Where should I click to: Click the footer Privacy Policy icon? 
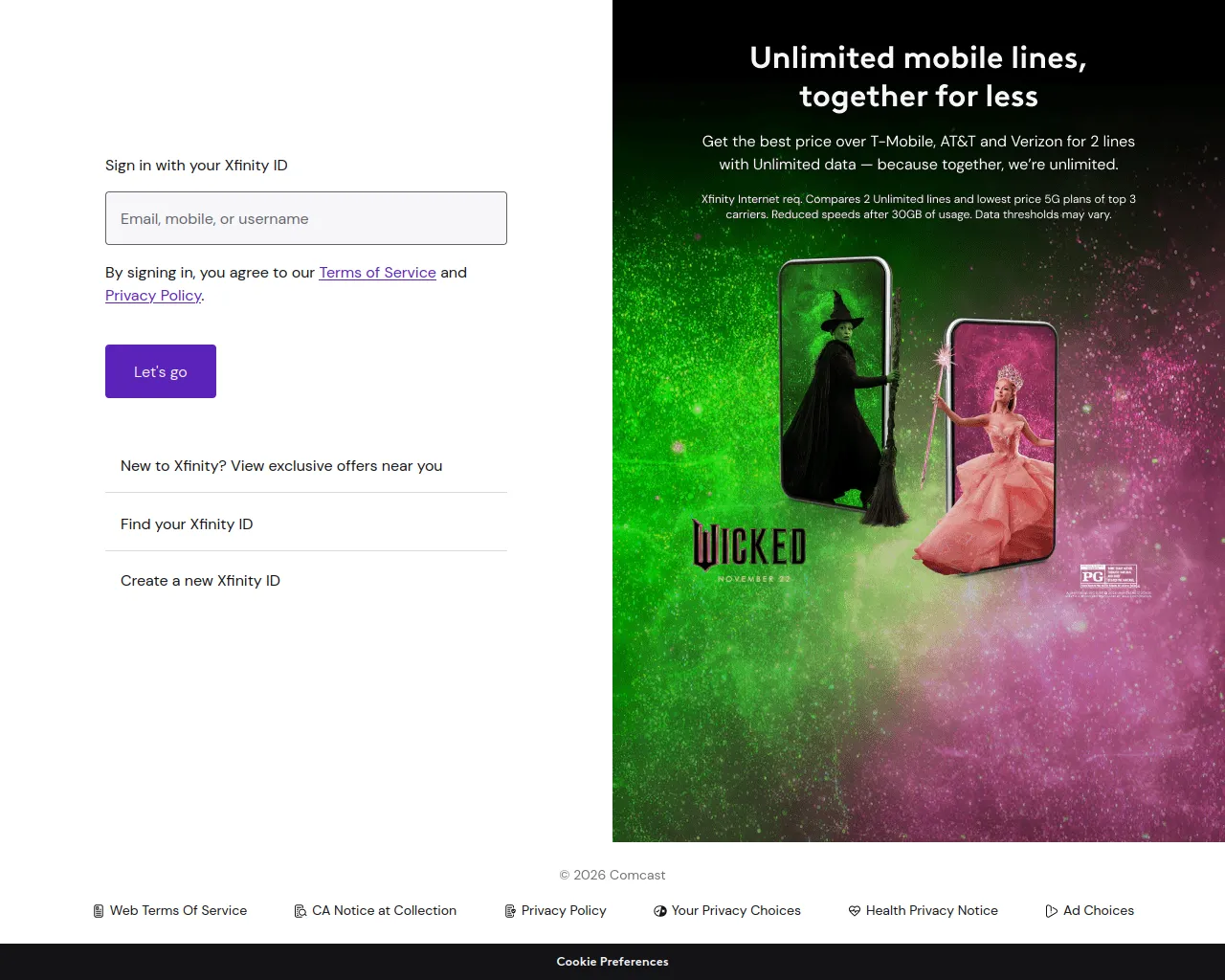510,911
